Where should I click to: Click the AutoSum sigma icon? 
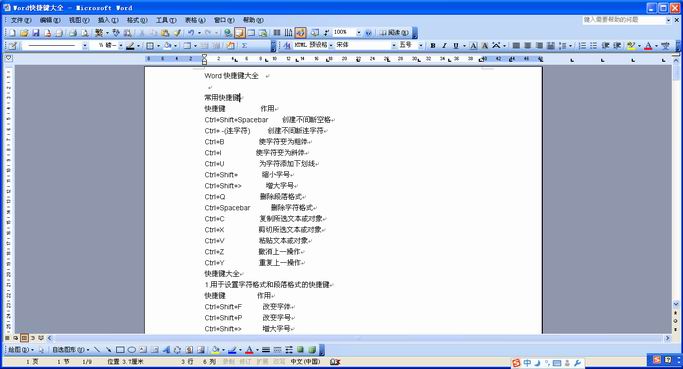coord(244,45)
